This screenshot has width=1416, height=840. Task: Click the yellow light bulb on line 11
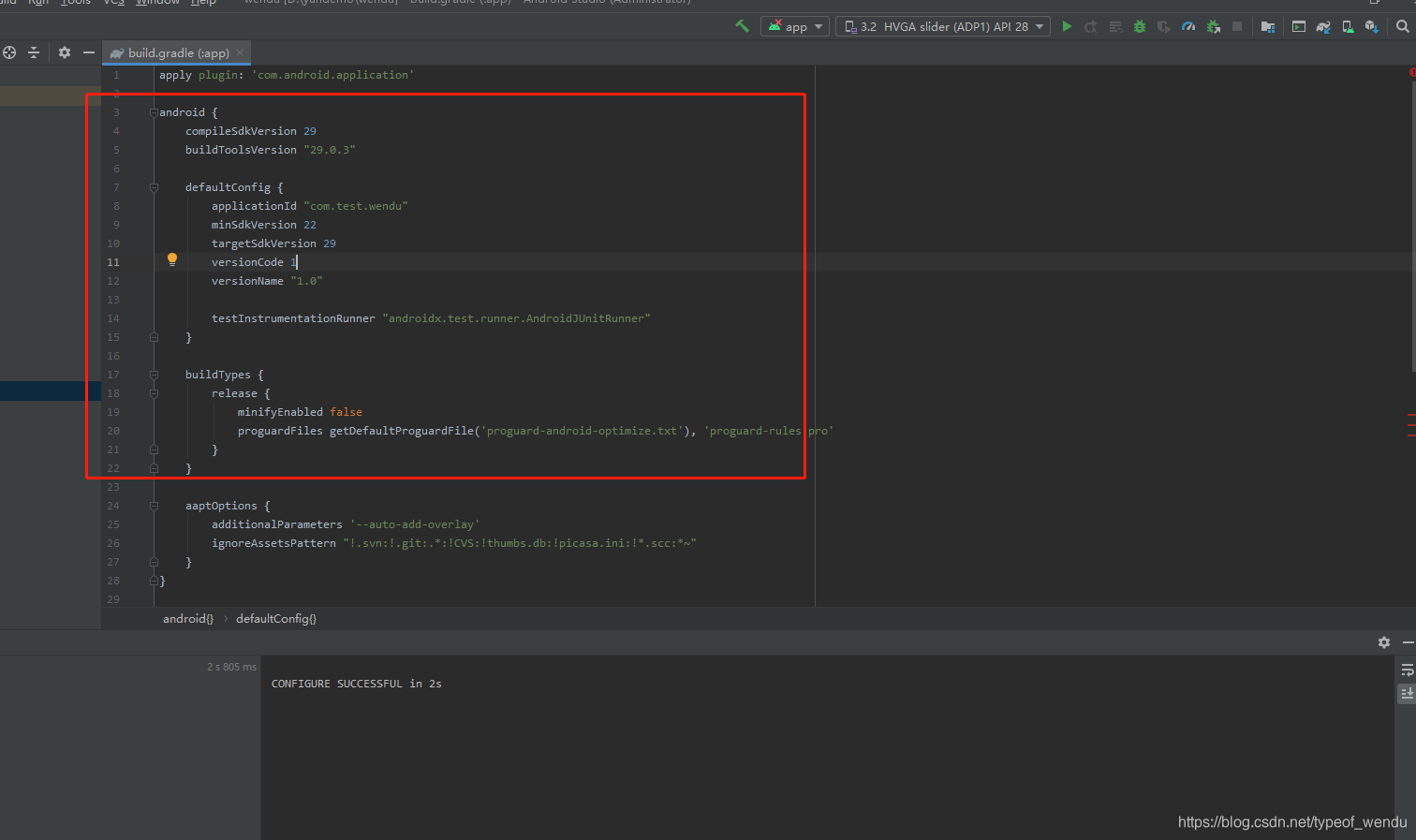pos(172,259)
